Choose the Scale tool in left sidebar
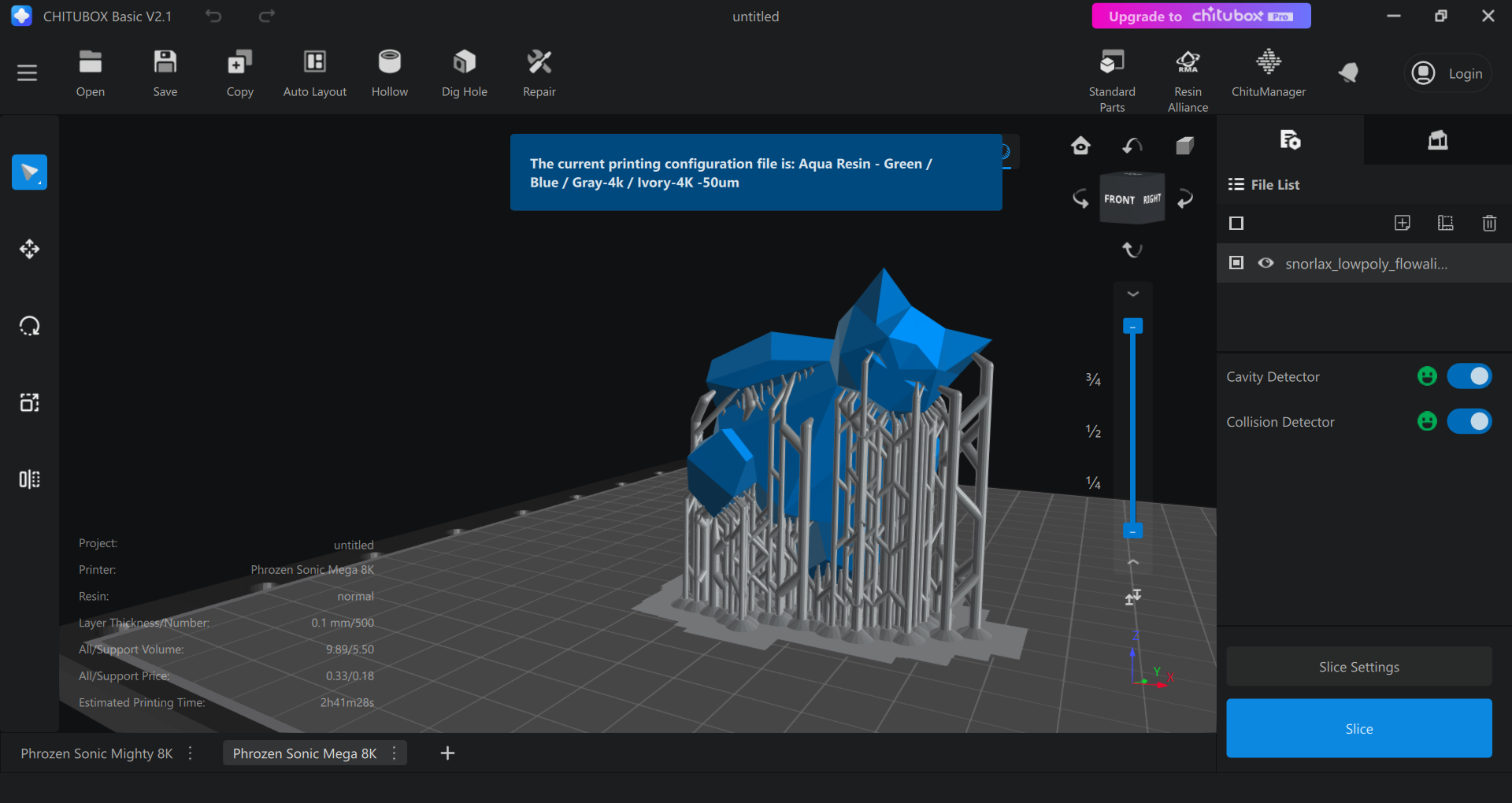The image size is (1512, 803). (x=29, y=402)
